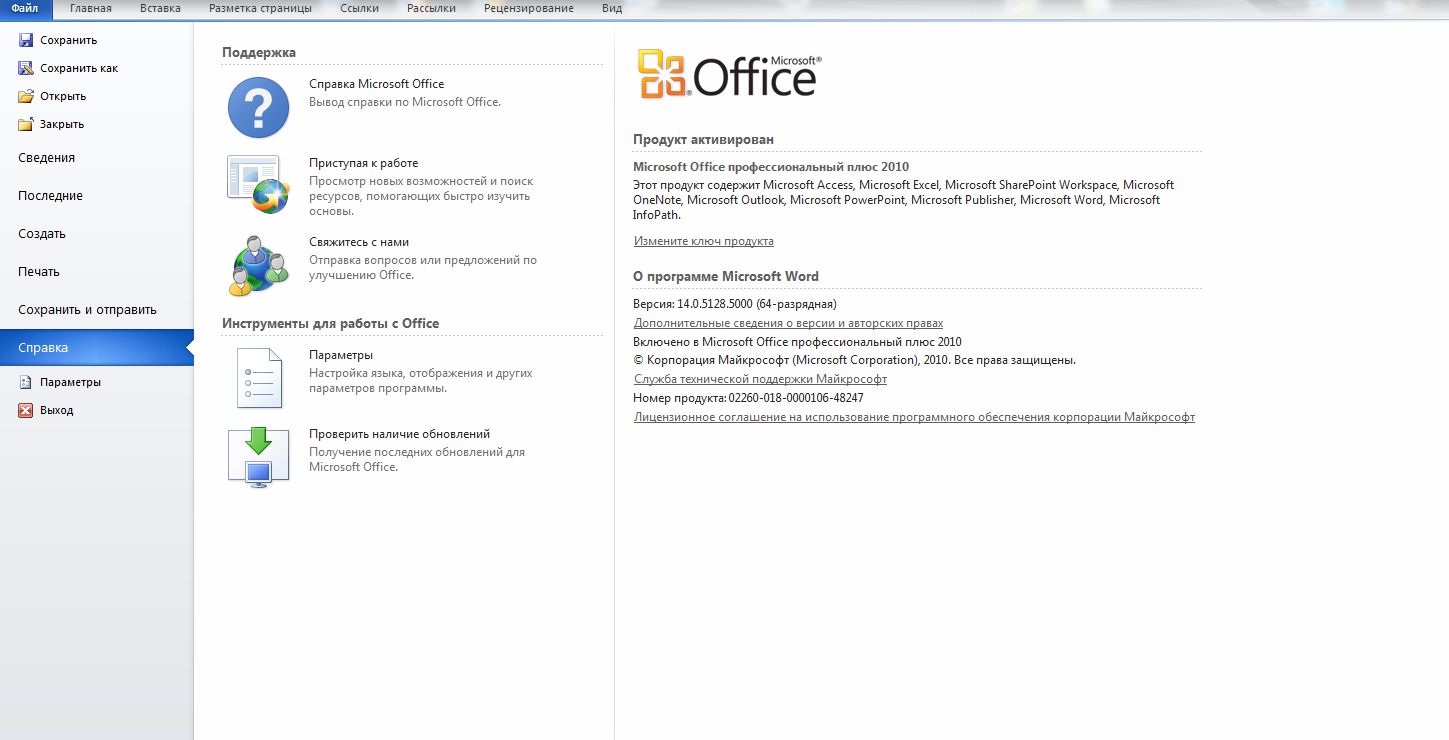The height and width of the screenshot is (740, 1449).
Task: Switch to the Вставка ribbon tab
Action: point(160,8)
